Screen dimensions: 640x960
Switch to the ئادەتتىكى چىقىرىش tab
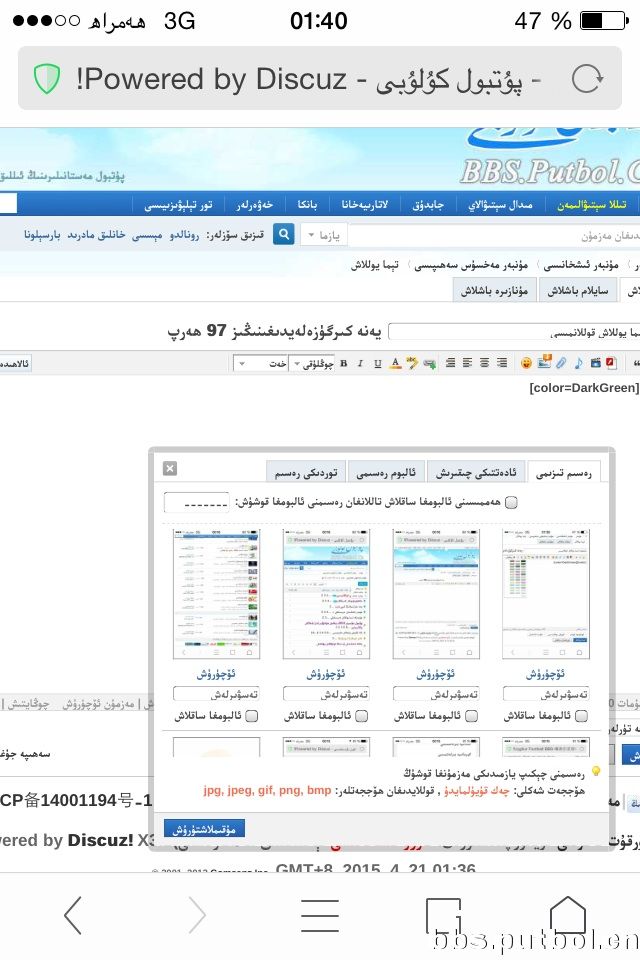point(476,473)
